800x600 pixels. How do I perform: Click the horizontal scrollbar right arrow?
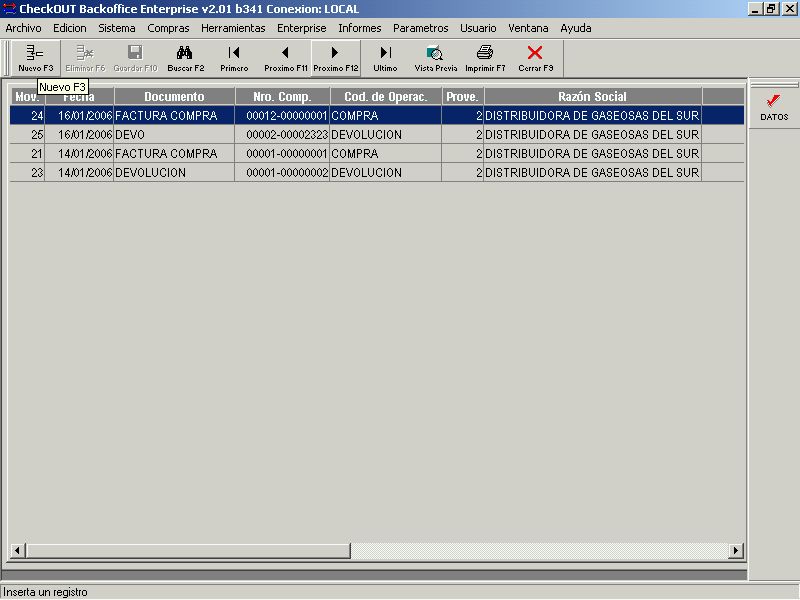735,551
